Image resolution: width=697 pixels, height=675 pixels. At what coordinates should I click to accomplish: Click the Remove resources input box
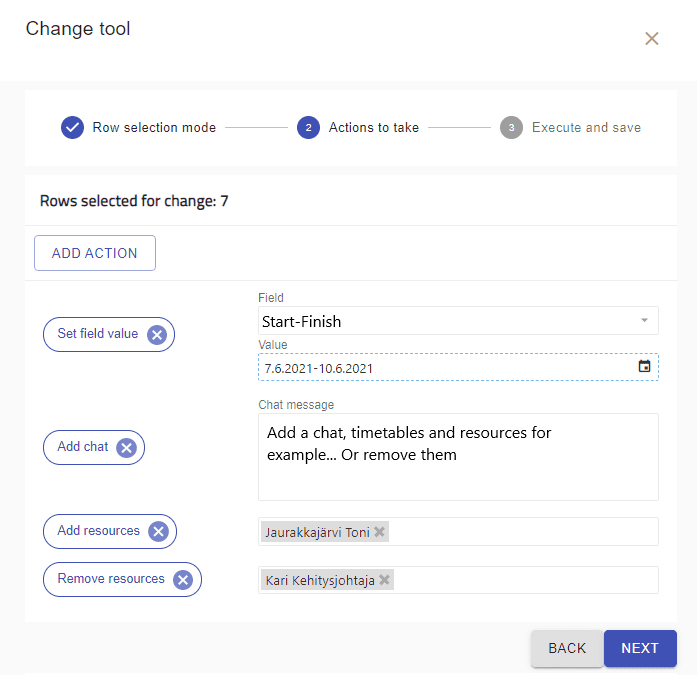click(458, 579)
